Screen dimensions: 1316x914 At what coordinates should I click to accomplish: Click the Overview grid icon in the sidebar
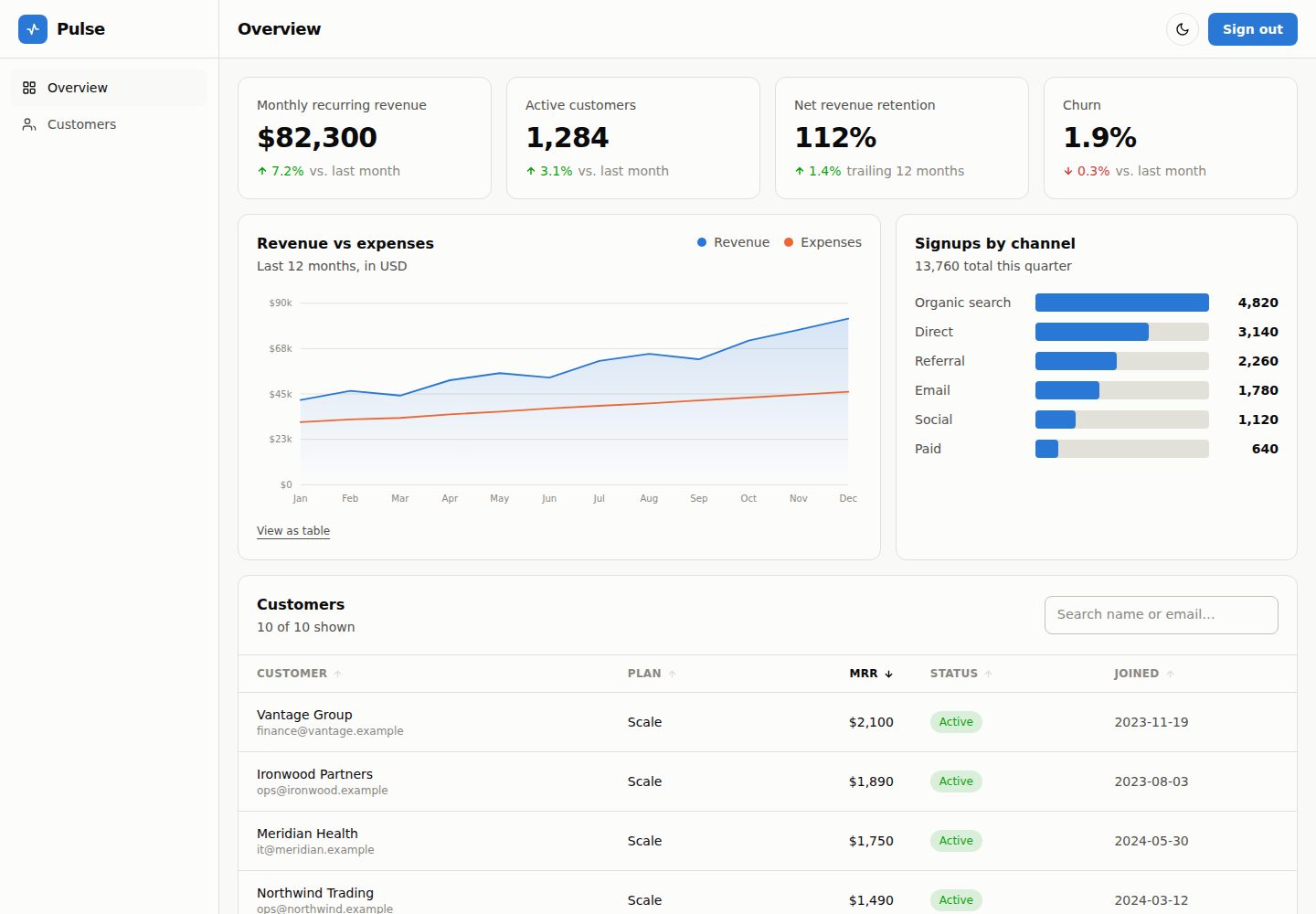click(29, 88)
